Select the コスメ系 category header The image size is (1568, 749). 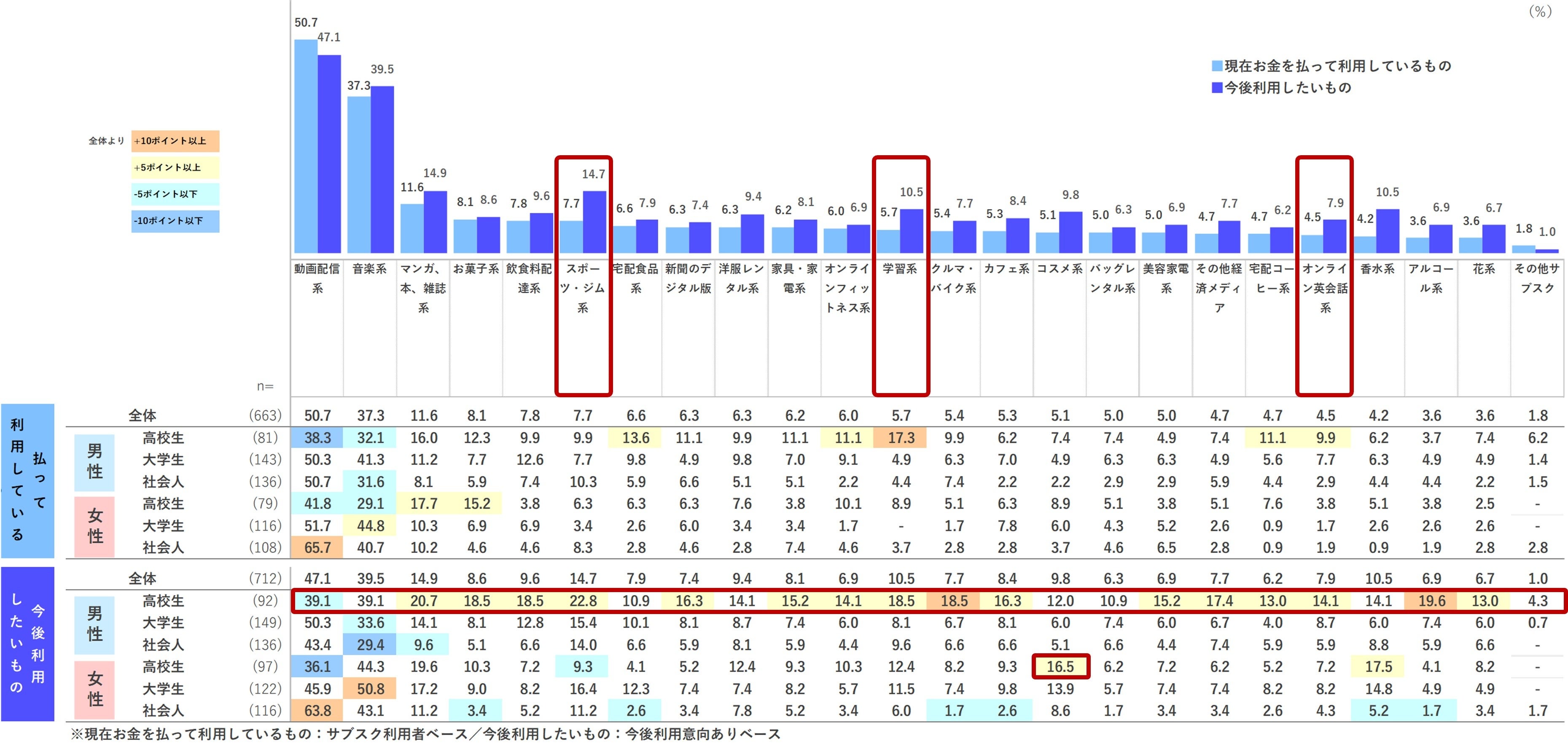point(1060,269)
